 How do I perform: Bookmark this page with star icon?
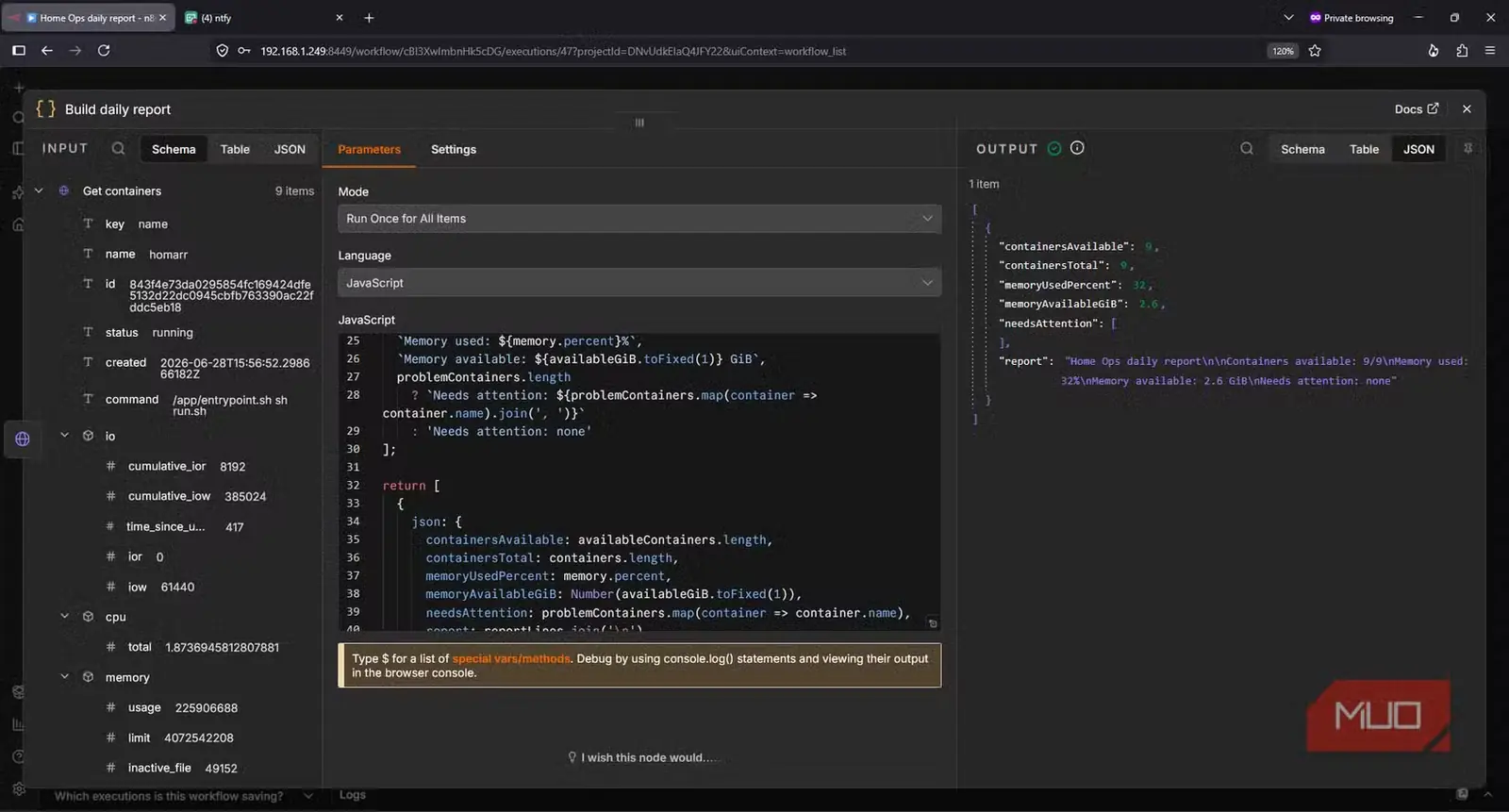pyautogui.click(x=1315, y=51)
